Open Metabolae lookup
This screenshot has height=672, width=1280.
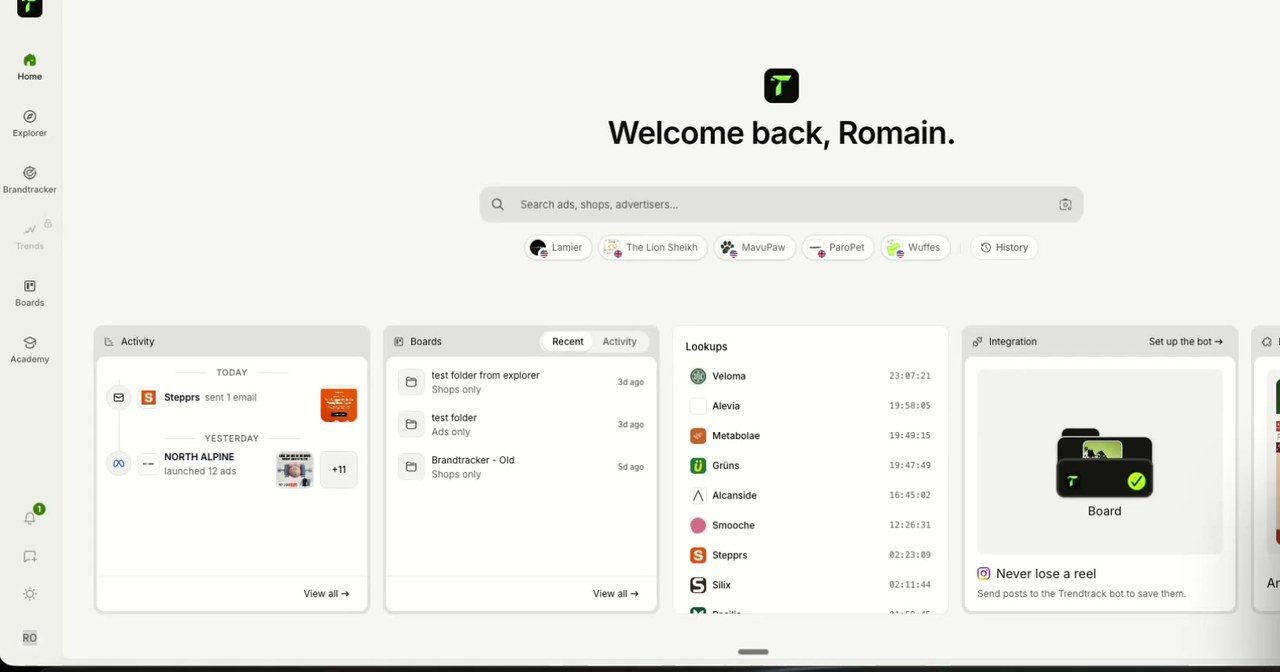click(810, 436)
